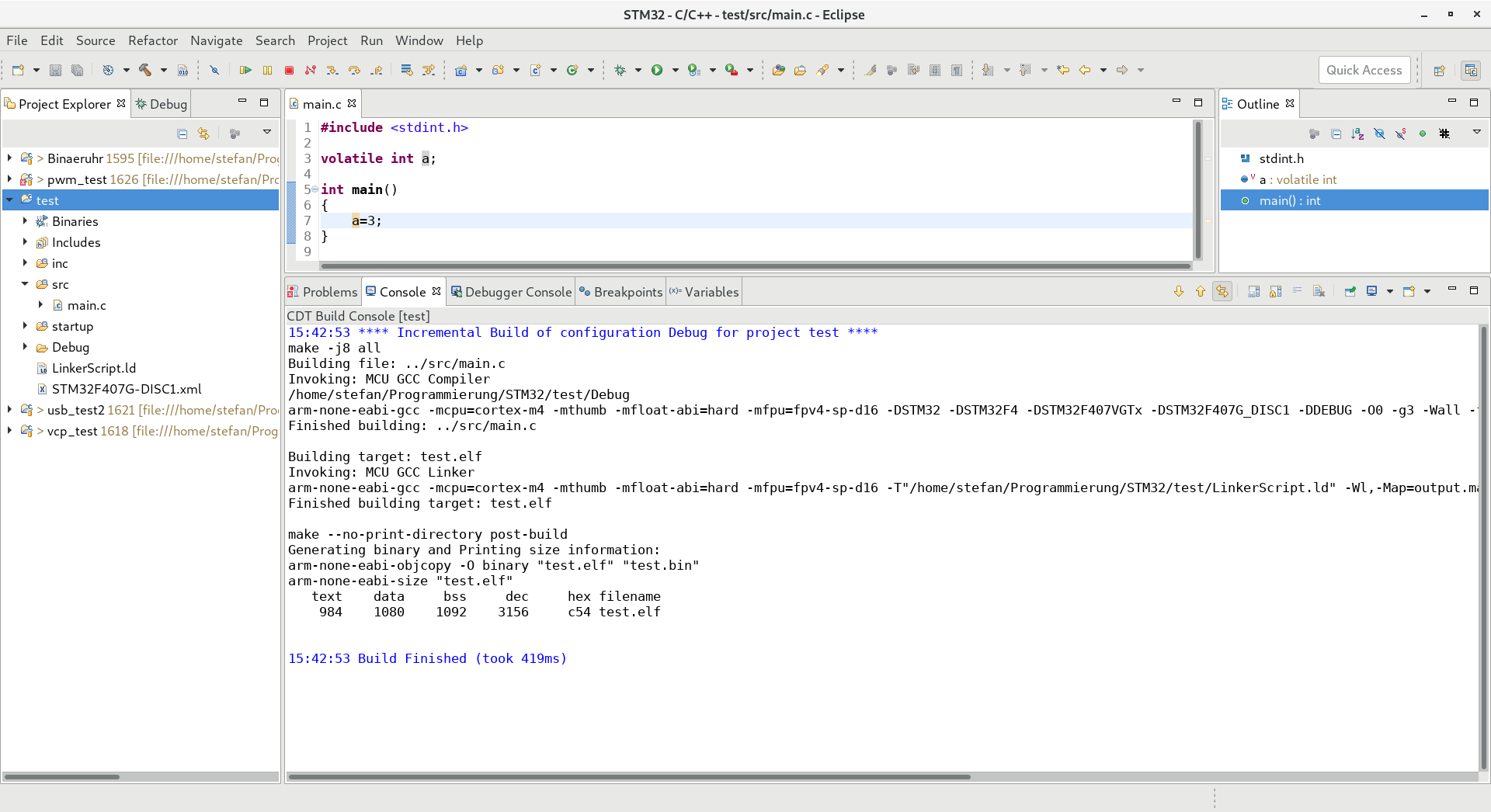Click Show previous error up arrow in Console
1491x812 pixels.
(x=1201, y=291)
